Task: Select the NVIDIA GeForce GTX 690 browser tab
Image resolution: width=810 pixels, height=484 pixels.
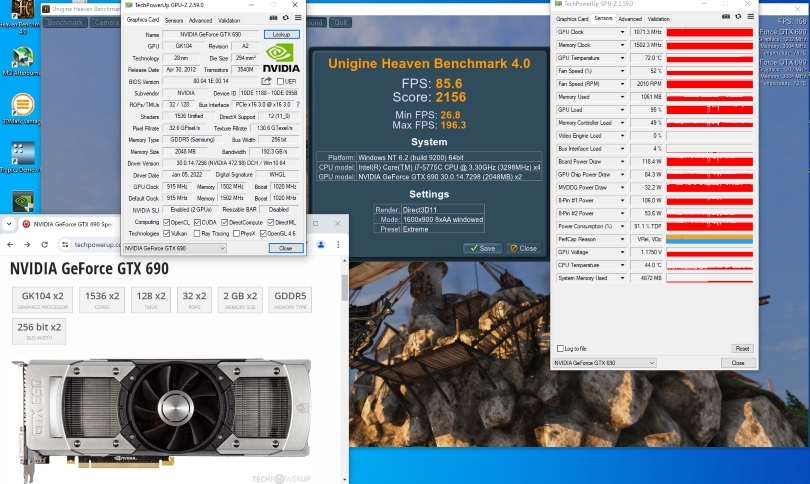Action: click(67, 224)
